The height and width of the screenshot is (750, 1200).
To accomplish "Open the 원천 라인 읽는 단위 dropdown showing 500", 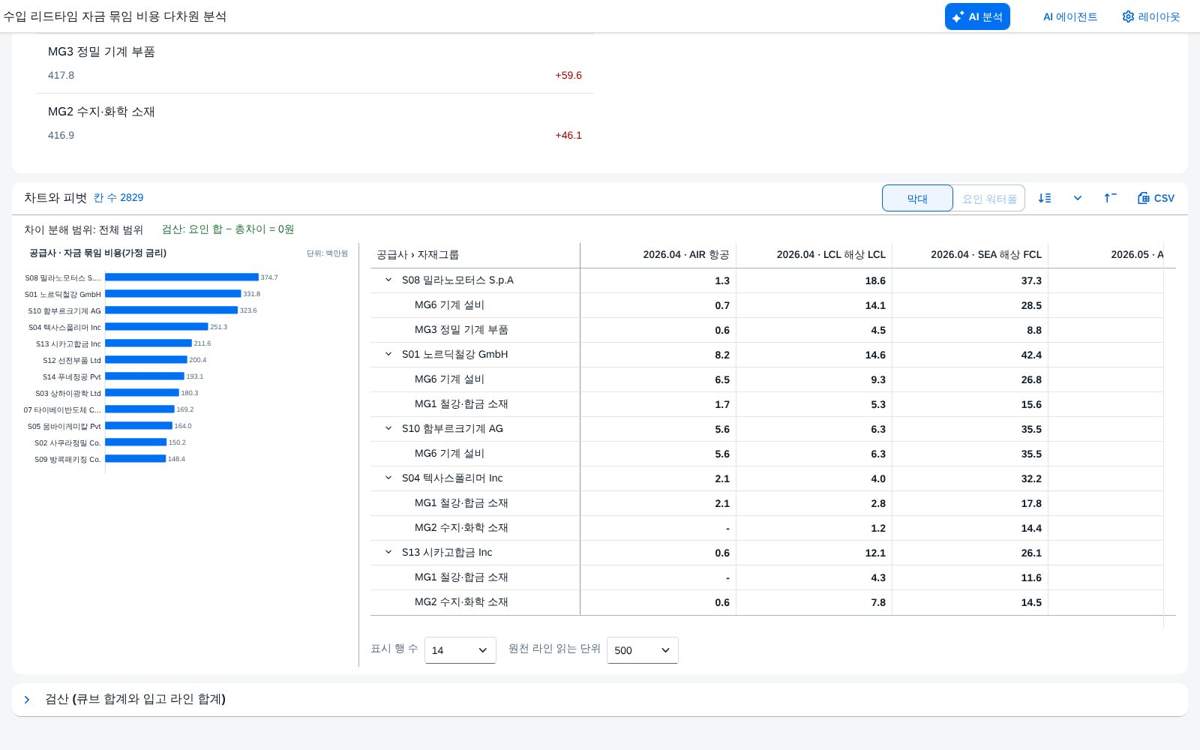I will [642, 650].
